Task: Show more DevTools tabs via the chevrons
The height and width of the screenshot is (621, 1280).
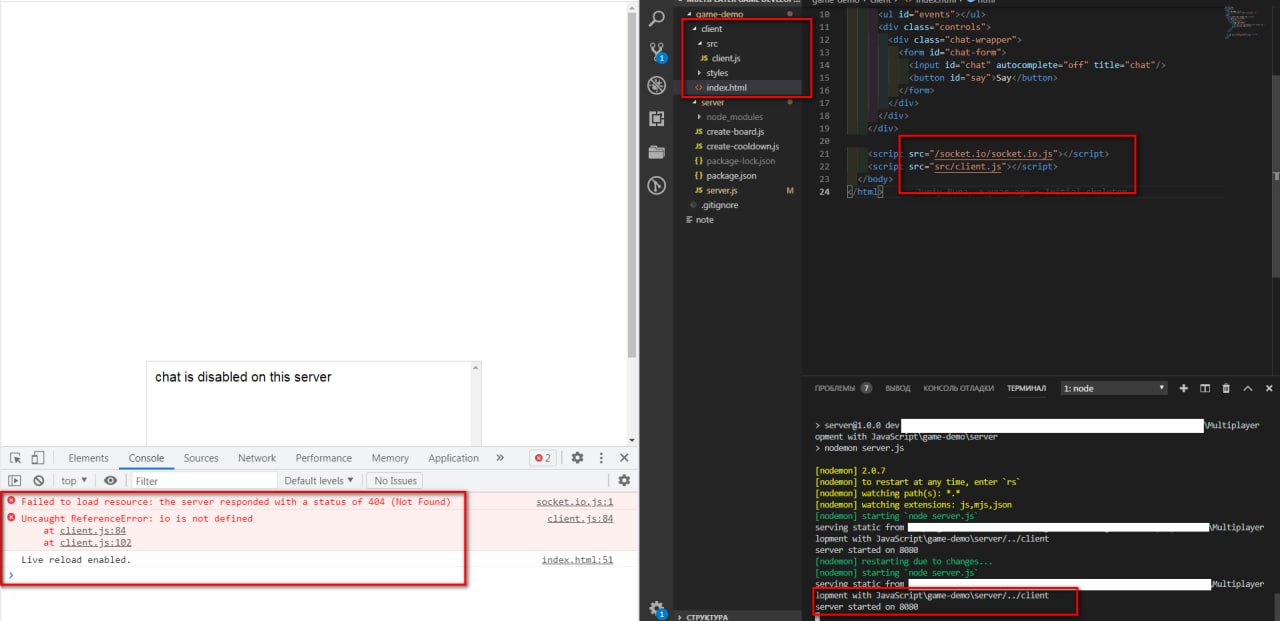Action: click(500, 458)
